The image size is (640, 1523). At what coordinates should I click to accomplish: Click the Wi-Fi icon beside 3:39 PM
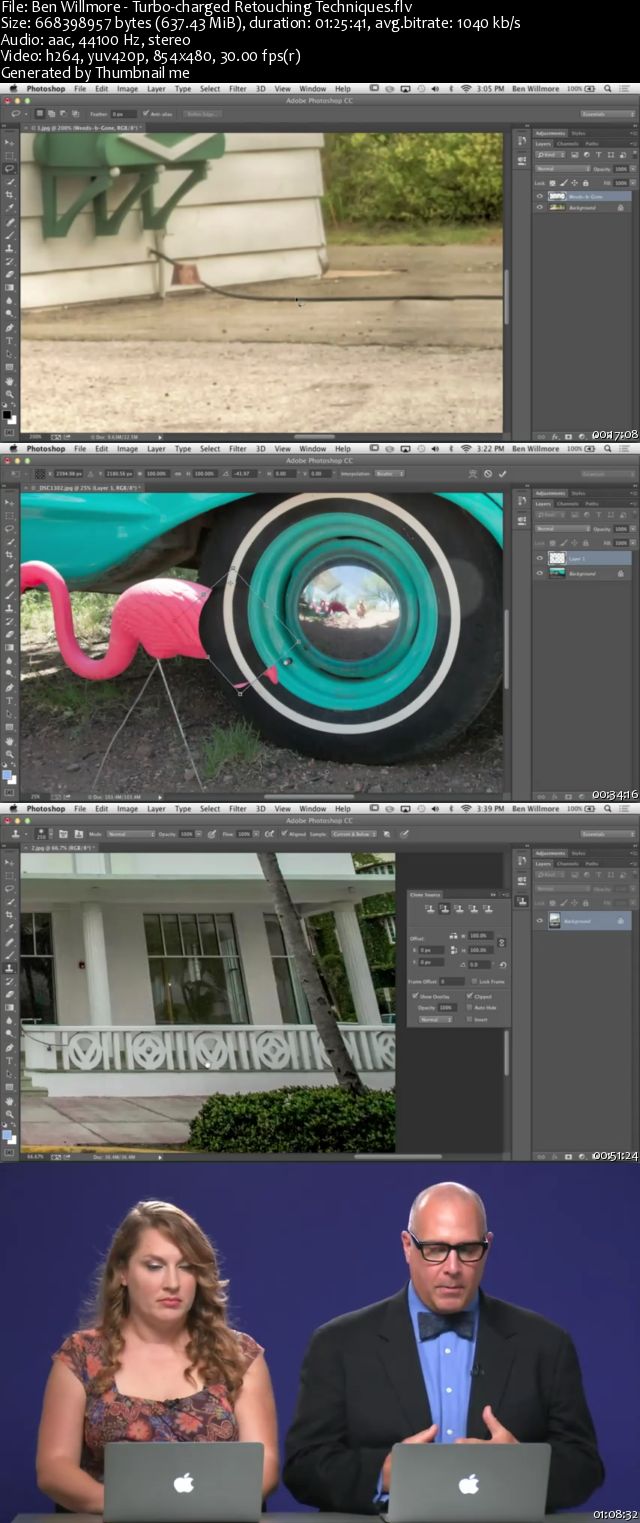coord(466,808)
